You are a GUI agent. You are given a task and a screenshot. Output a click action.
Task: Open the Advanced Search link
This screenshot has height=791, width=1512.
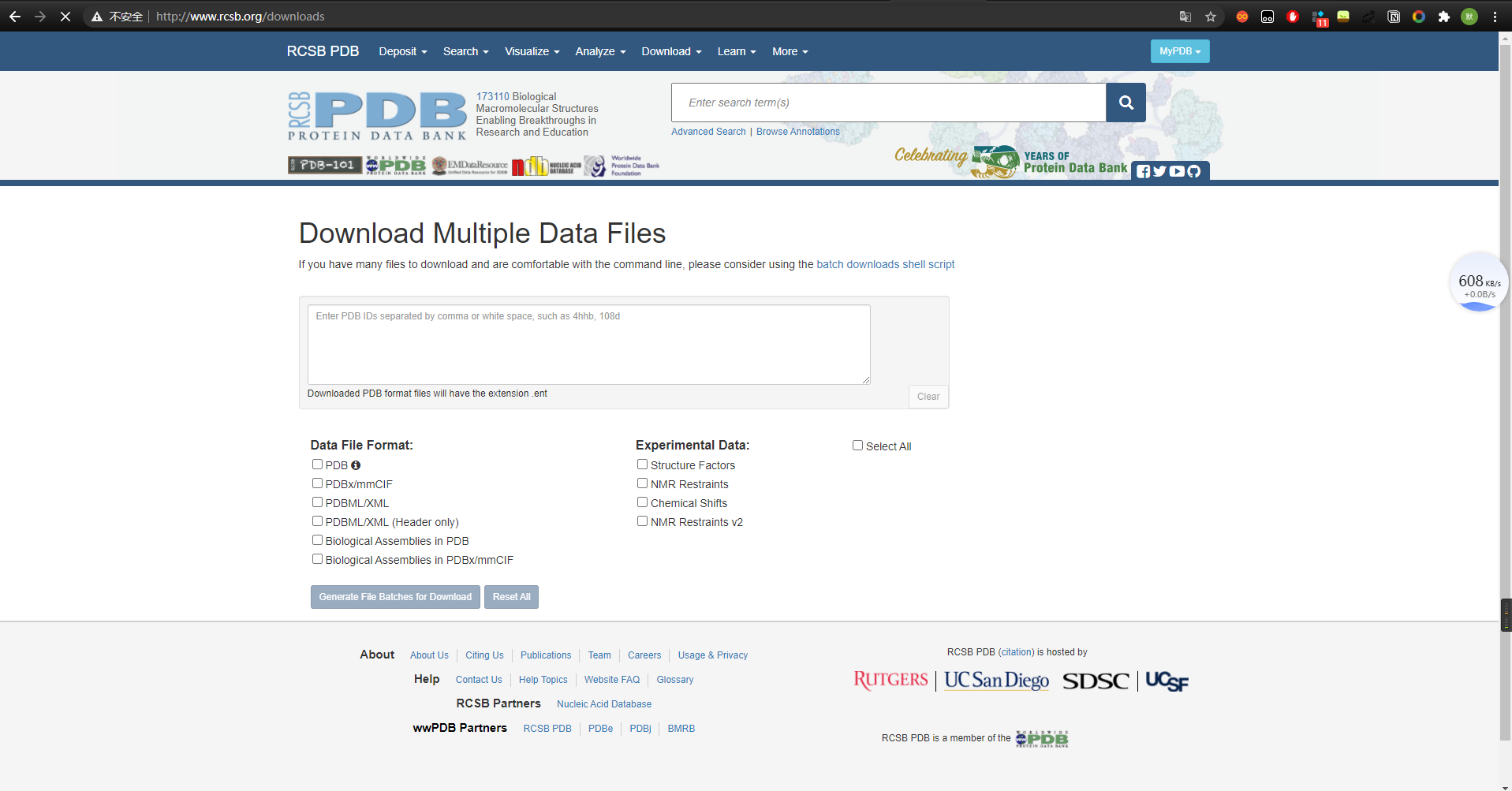(x=708, y=132)
